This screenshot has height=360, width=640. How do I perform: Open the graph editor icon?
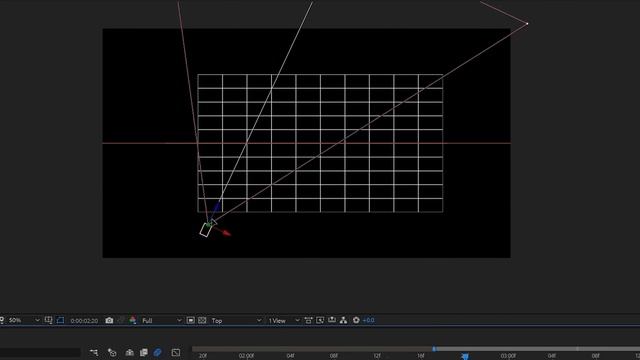pyautogui.click(x=176, y=352)
